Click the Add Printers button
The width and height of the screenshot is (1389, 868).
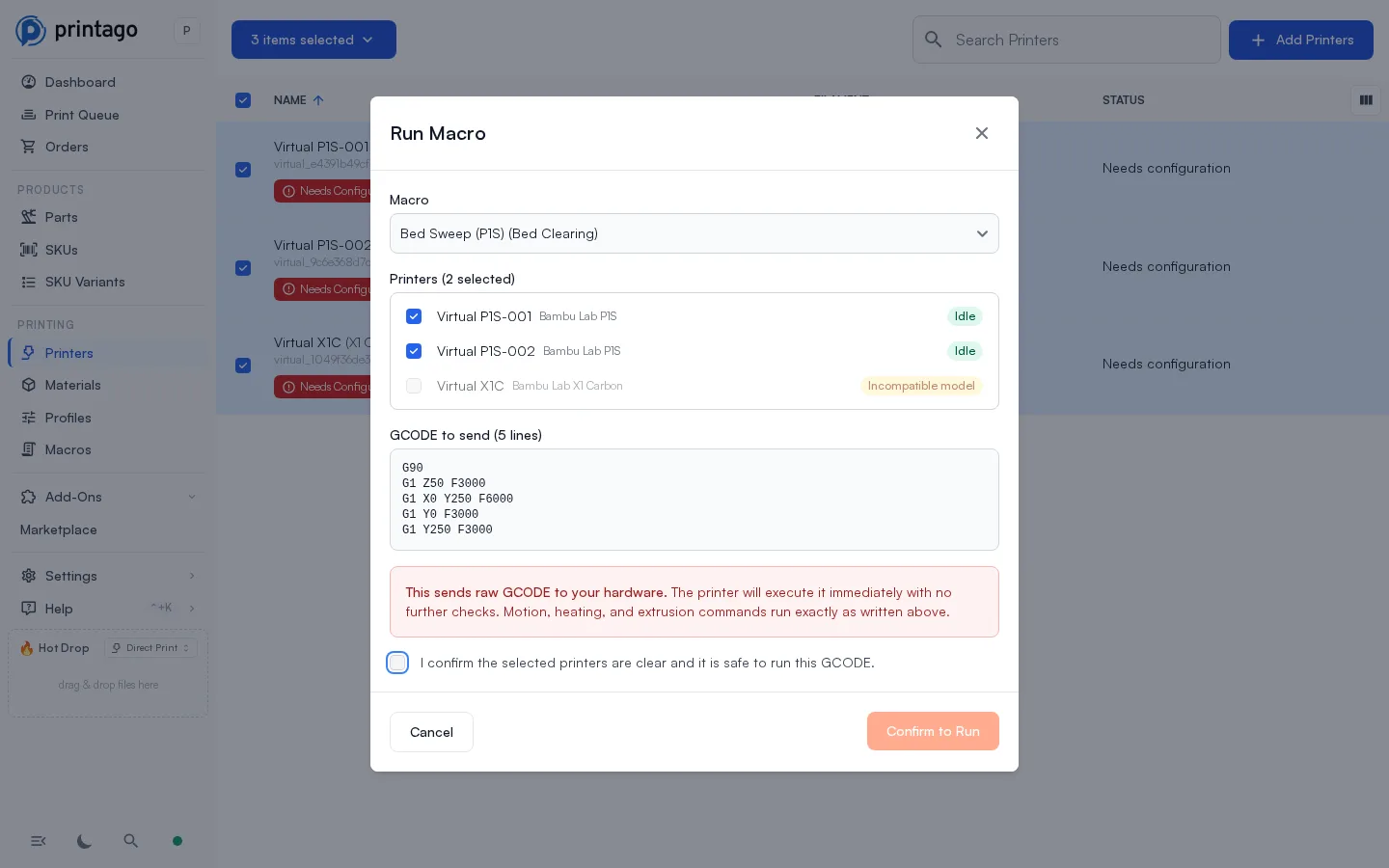coord(1301,40)
